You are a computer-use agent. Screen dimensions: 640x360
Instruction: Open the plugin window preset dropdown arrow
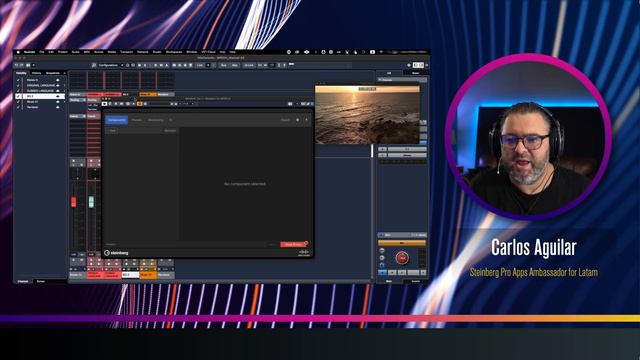[x=193, y=104]
